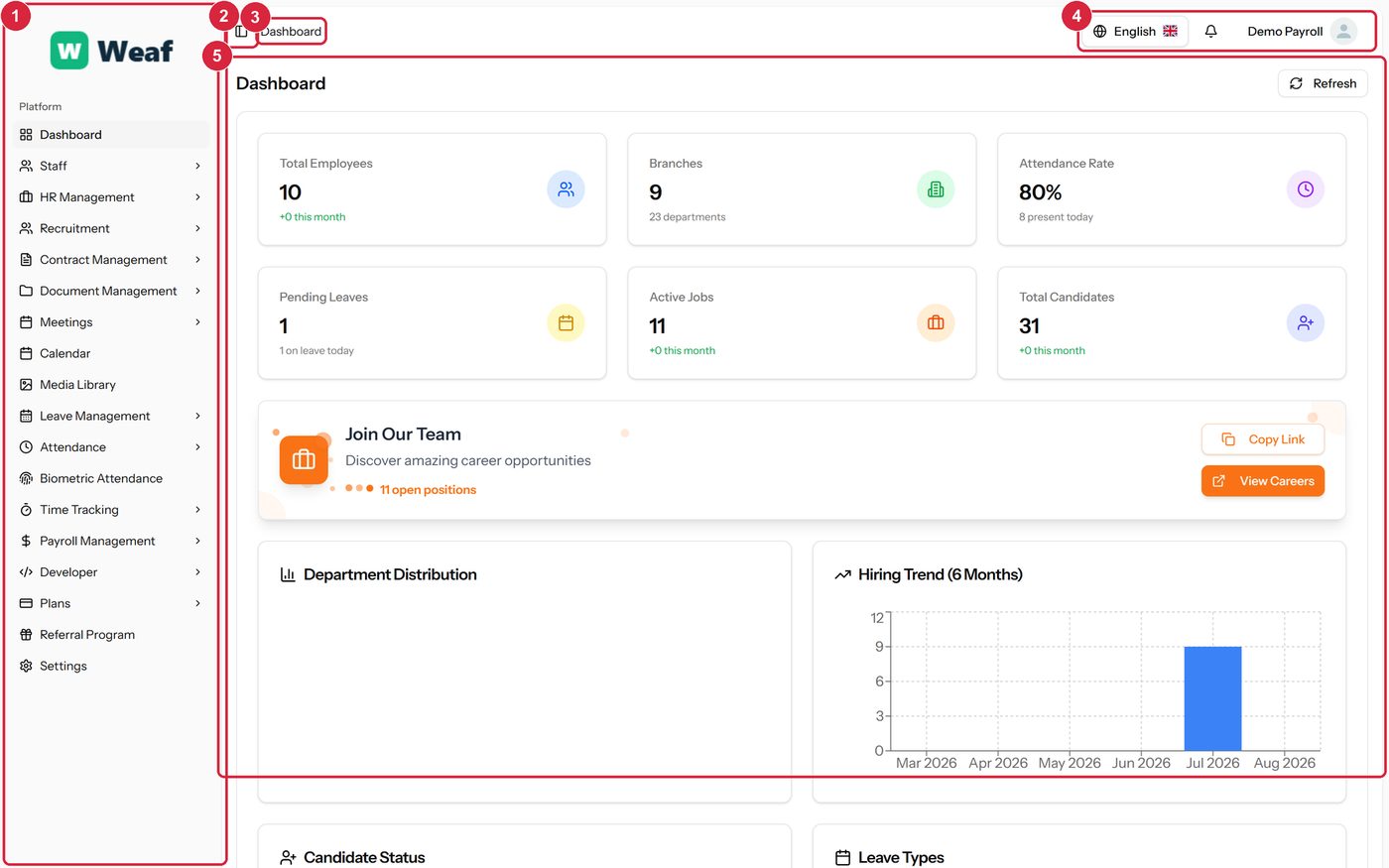Click the 11 open positions link
This screenshot has height=868, width=1389.
(428, 490)
